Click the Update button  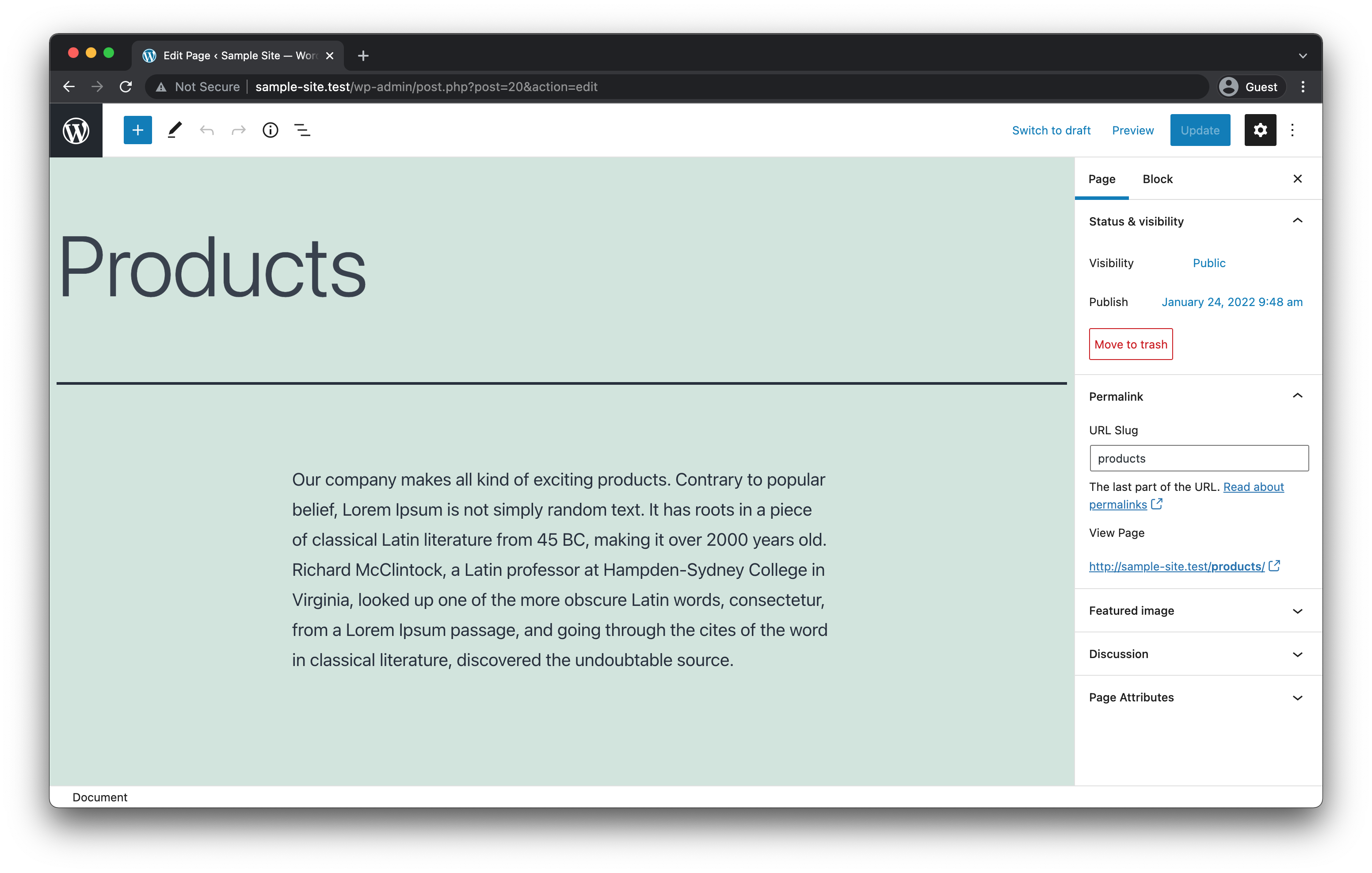tap(1200, 130)
